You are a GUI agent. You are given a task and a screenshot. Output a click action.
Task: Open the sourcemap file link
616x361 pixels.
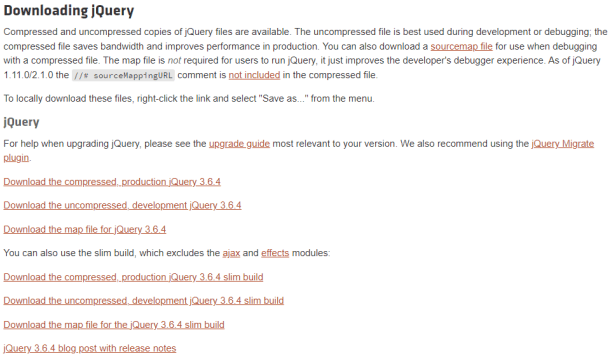coord(461,46)
